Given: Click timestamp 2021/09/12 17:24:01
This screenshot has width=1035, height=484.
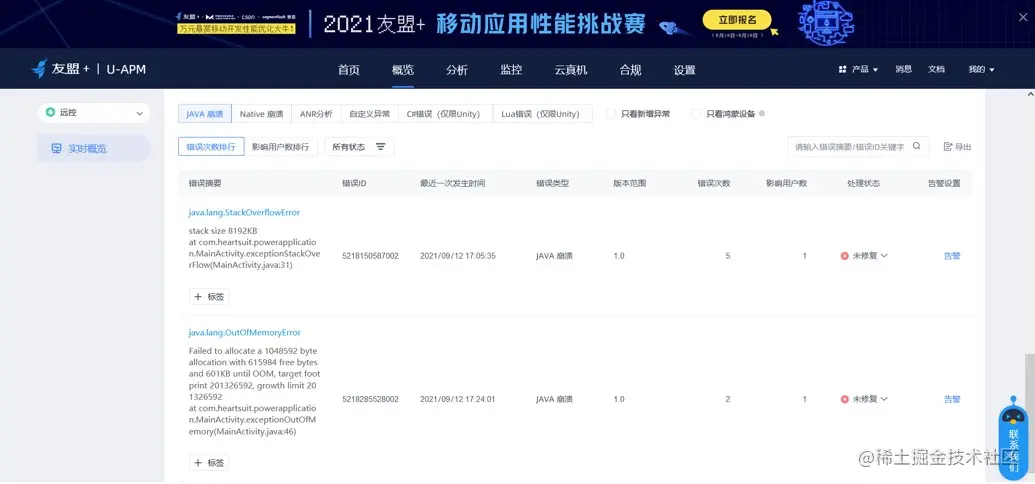Looking at the screenshot, I should tap(457, 399).
